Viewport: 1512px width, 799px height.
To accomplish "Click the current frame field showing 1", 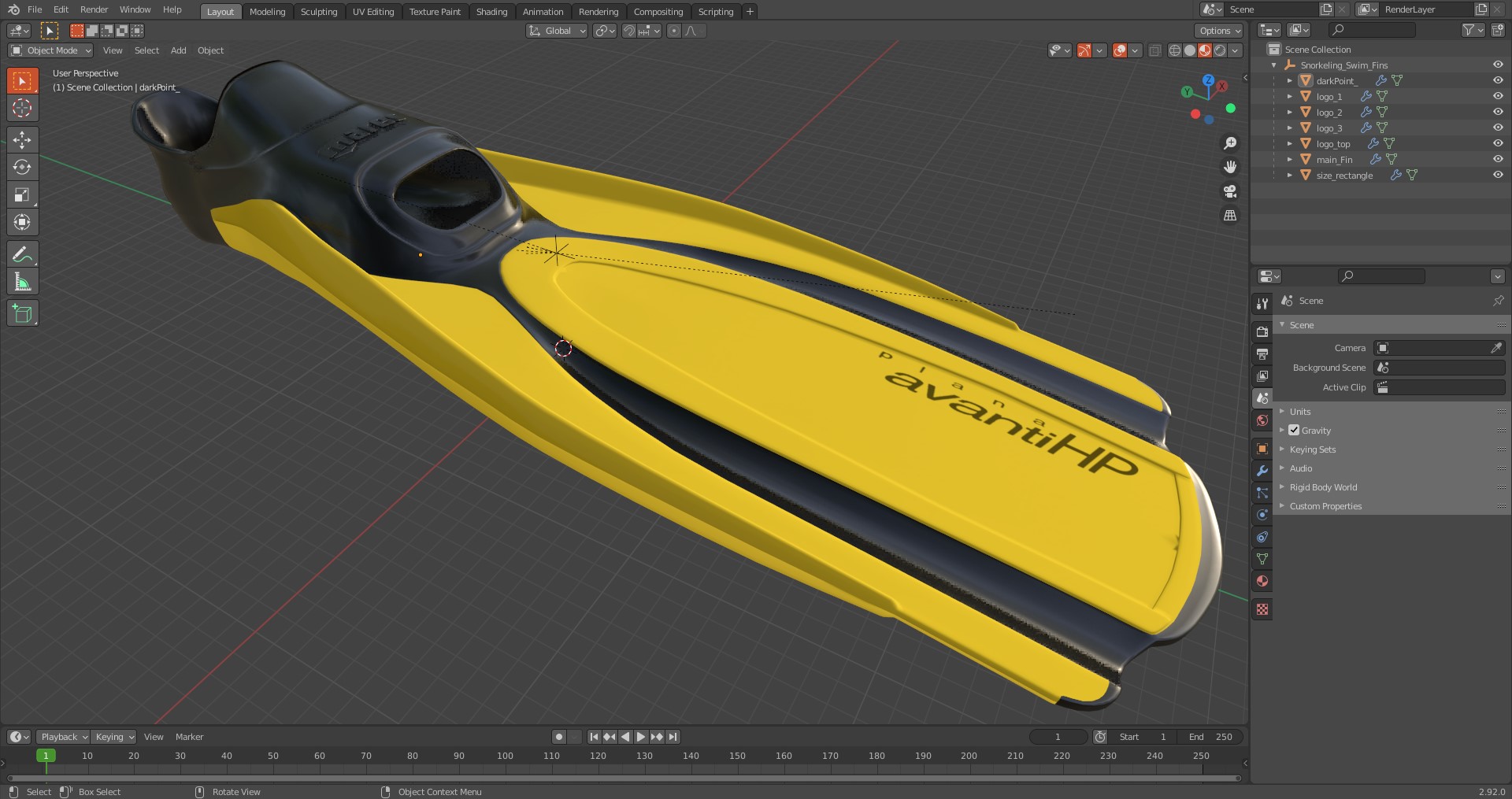I will pyautogui.click(x=1058, y=737).
